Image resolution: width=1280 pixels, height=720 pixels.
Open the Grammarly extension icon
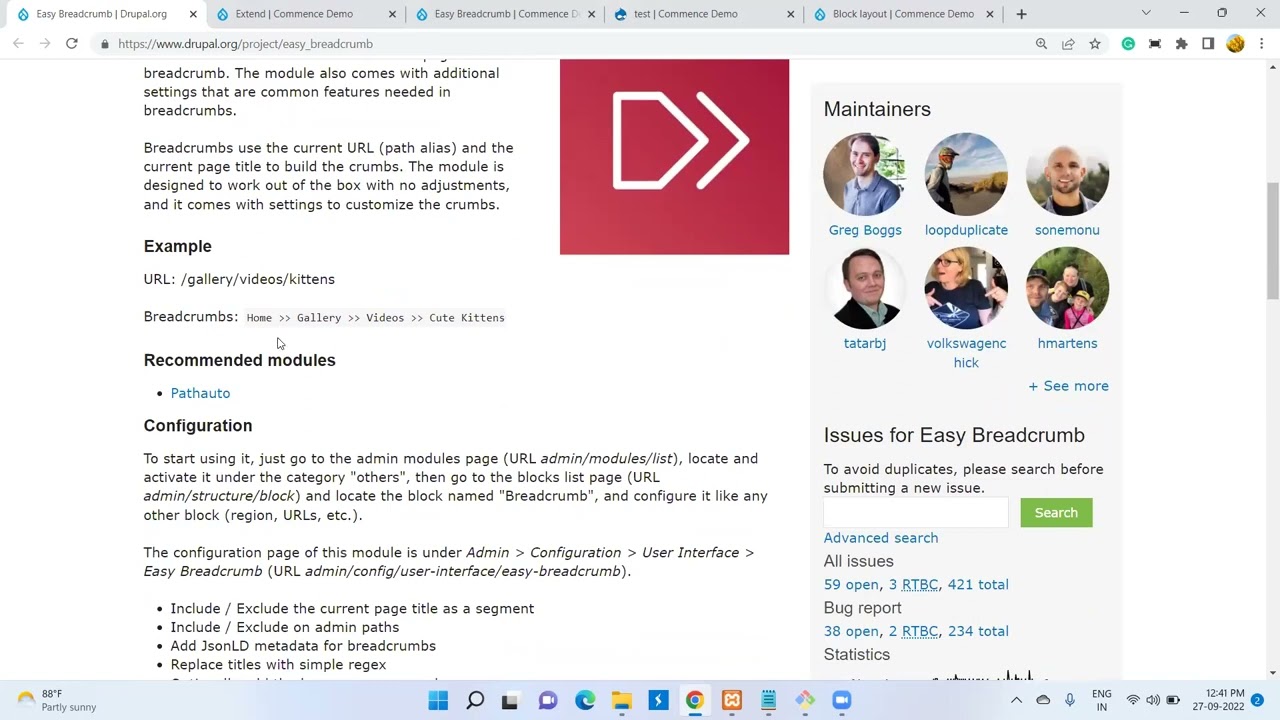click(x=1128, y=44)
